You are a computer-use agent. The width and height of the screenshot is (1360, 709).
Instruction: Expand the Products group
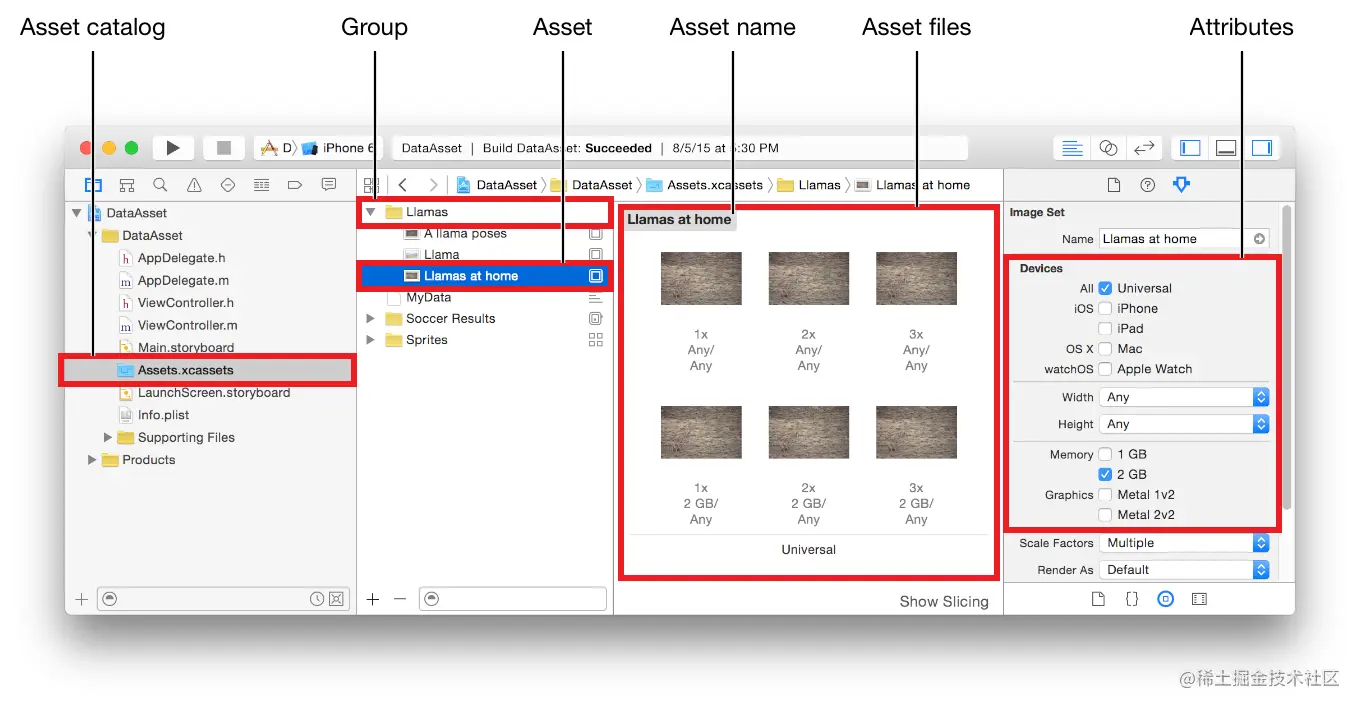(x=92, y=460)
